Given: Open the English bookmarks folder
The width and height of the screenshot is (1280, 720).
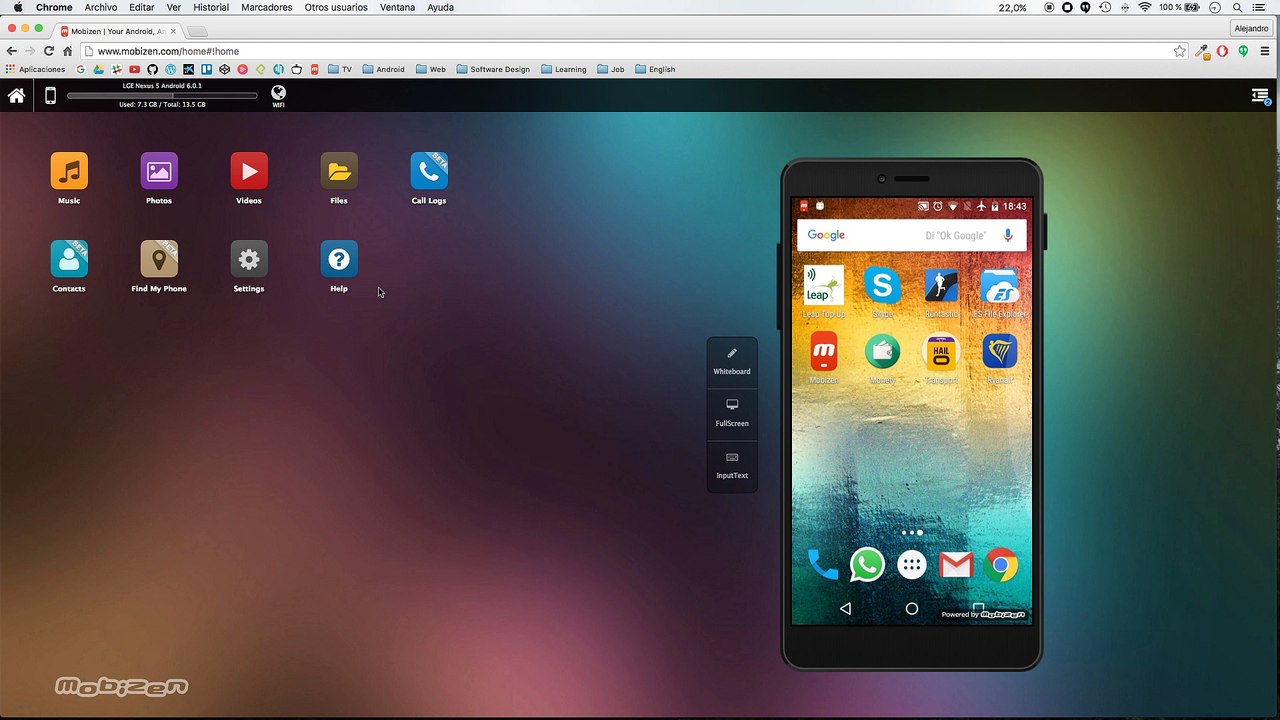Looking at the screenshot, I should click(x=655, y=69).
